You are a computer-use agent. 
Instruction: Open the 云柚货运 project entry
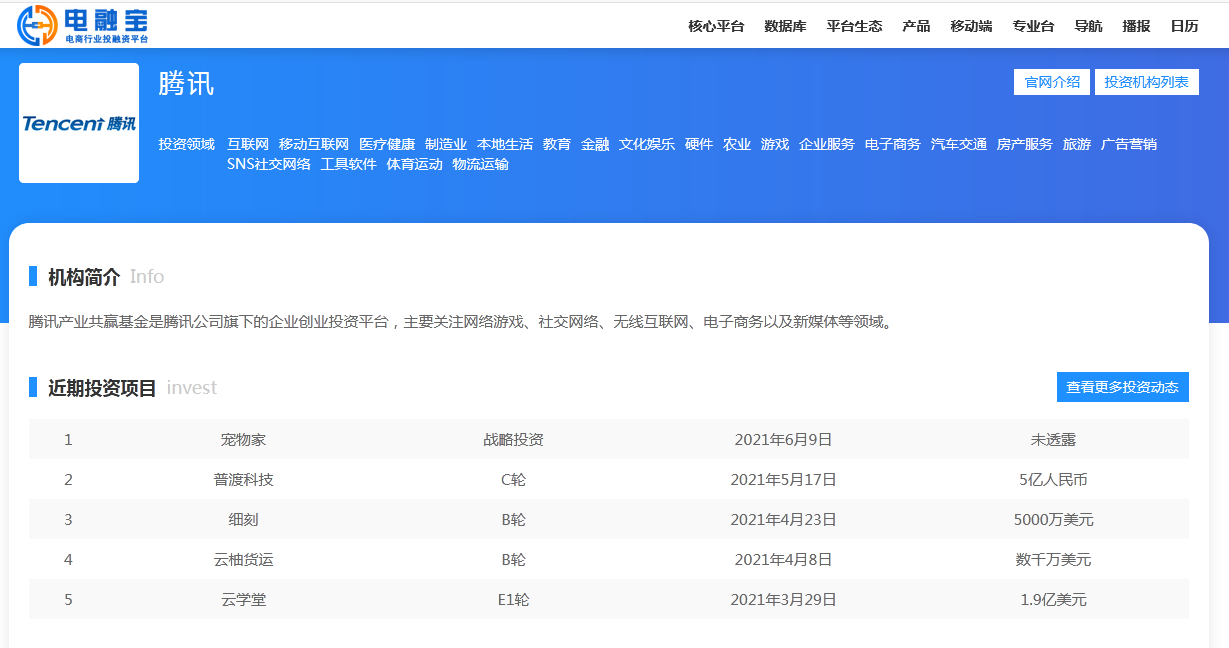(243, 559)
